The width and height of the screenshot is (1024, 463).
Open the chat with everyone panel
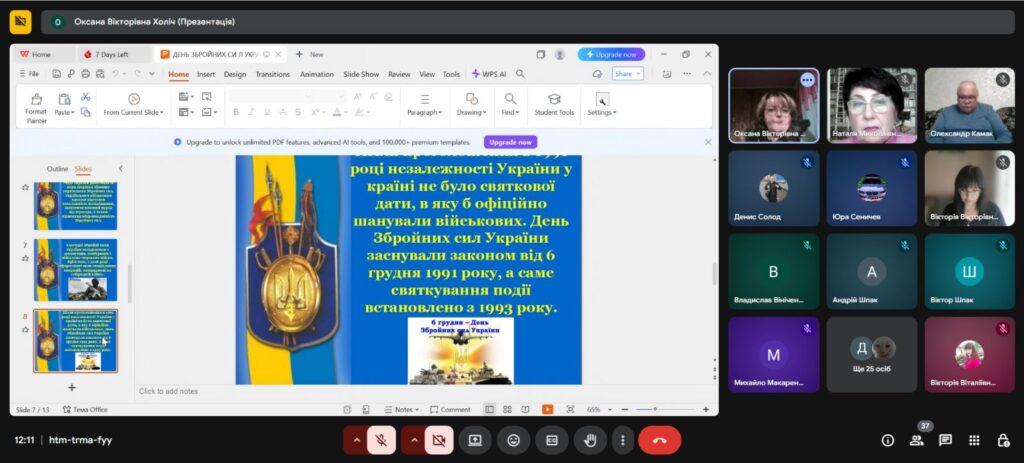point(945,440)
